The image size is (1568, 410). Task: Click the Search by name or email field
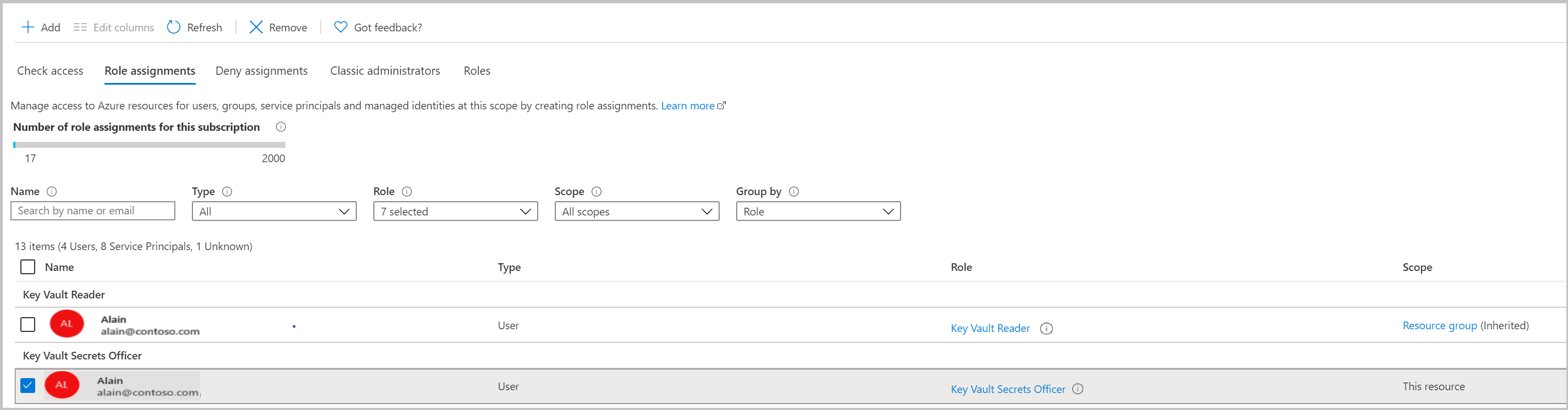[92, 210]
